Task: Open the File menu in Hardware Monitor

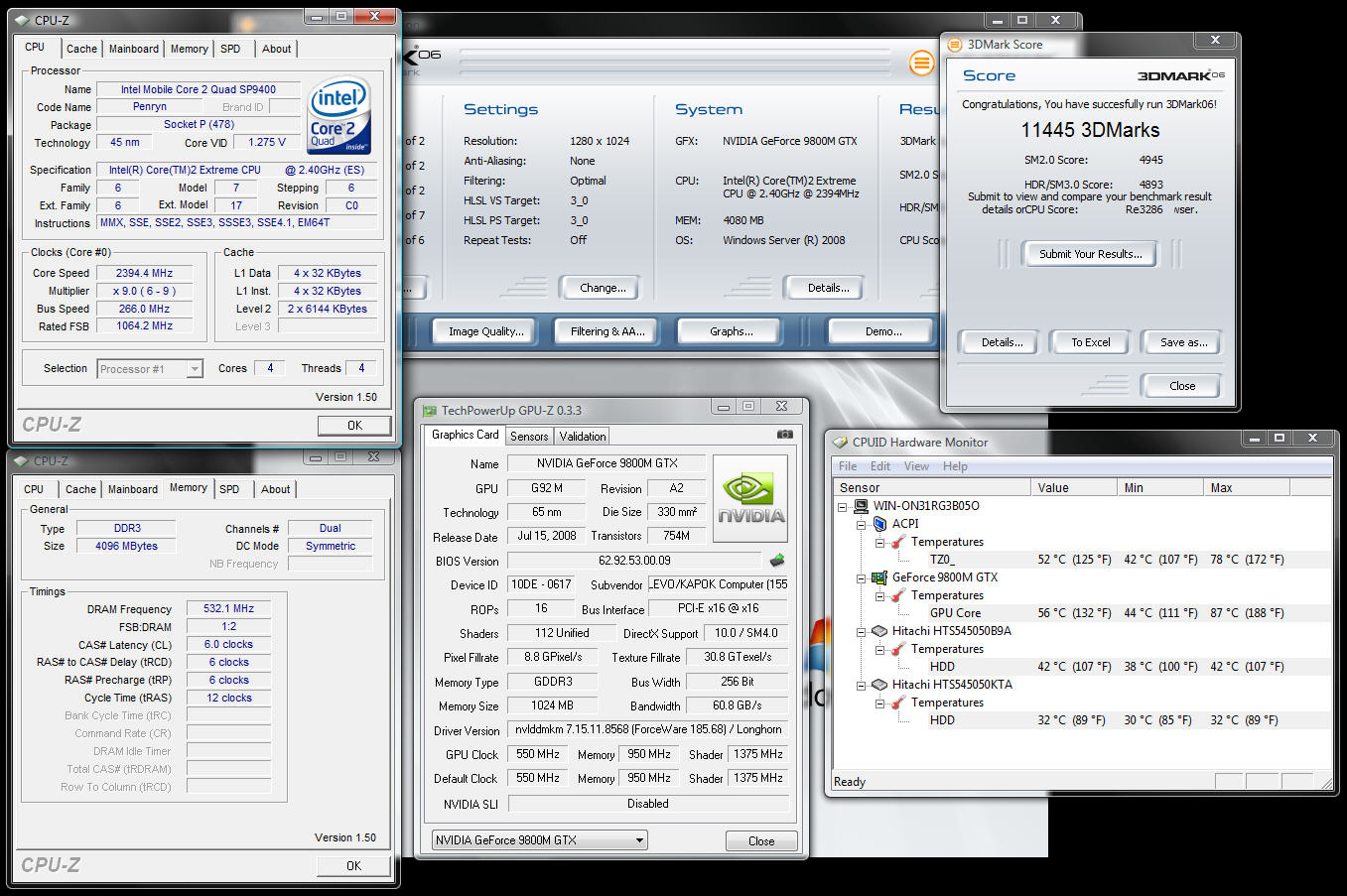Action: pyautogui.click(x=848, y=466)
